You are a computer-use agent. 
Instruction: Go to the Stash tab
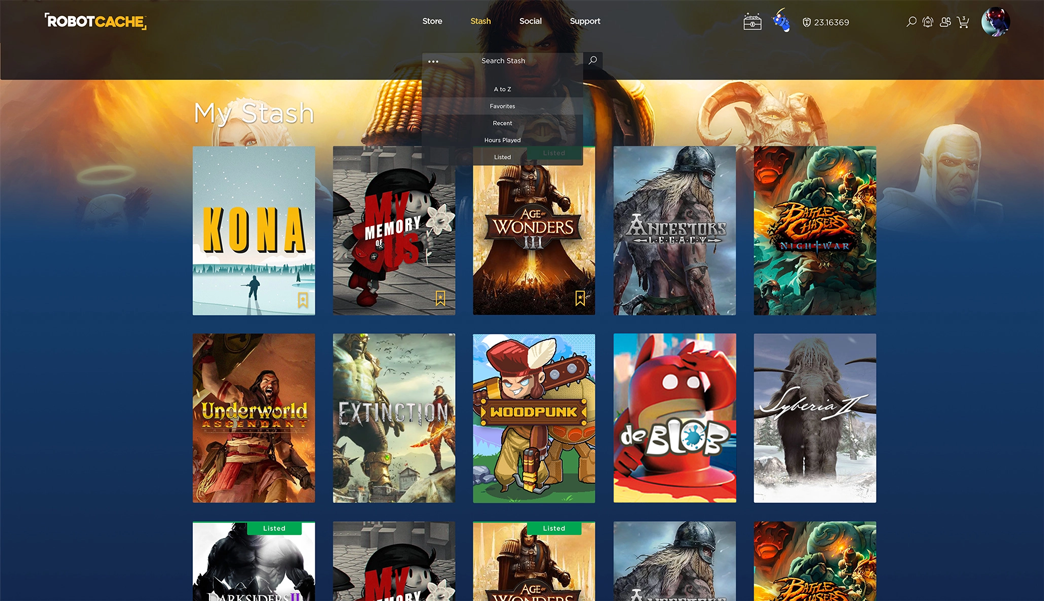(x=481, y=21)
